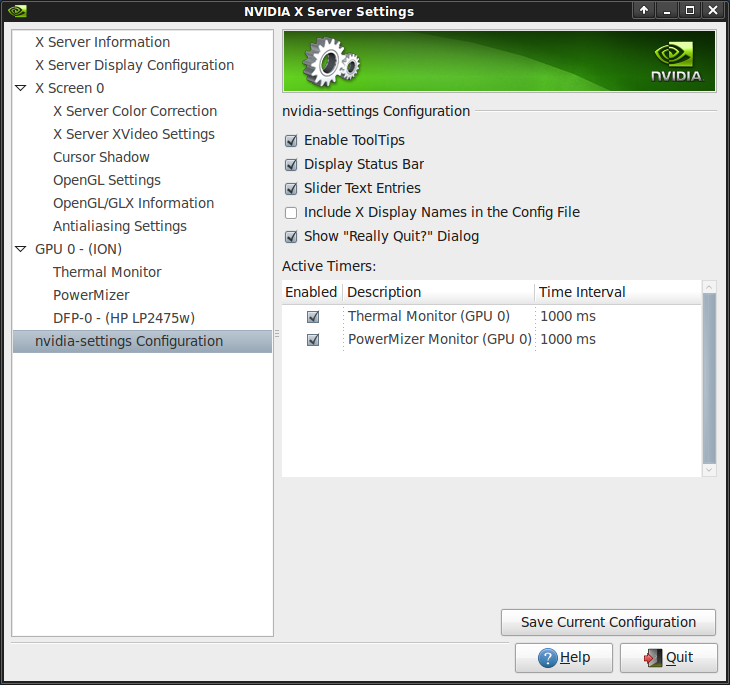View OpenGL/GLX Information
The image size is (730, 685).
click(133, 203)
